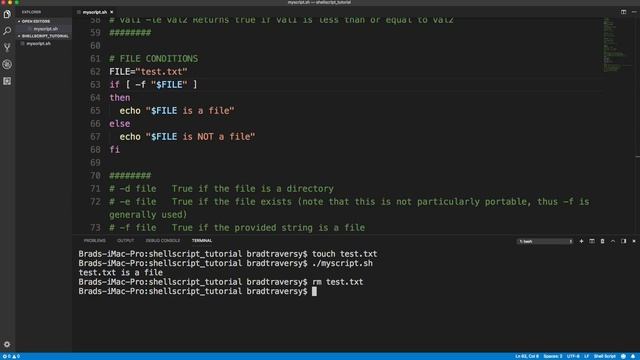This screenshot has width=640, height=360.
Task: Change file encoding via UTF-8
Action: click(573, 356)
